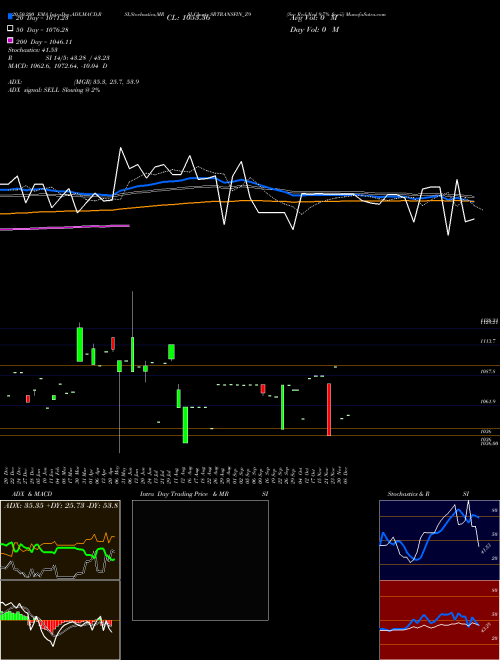Click the 'Avg Vol: 0 M' text
The width and height of the screenshot is (500, 660).
tap(314, 18)
